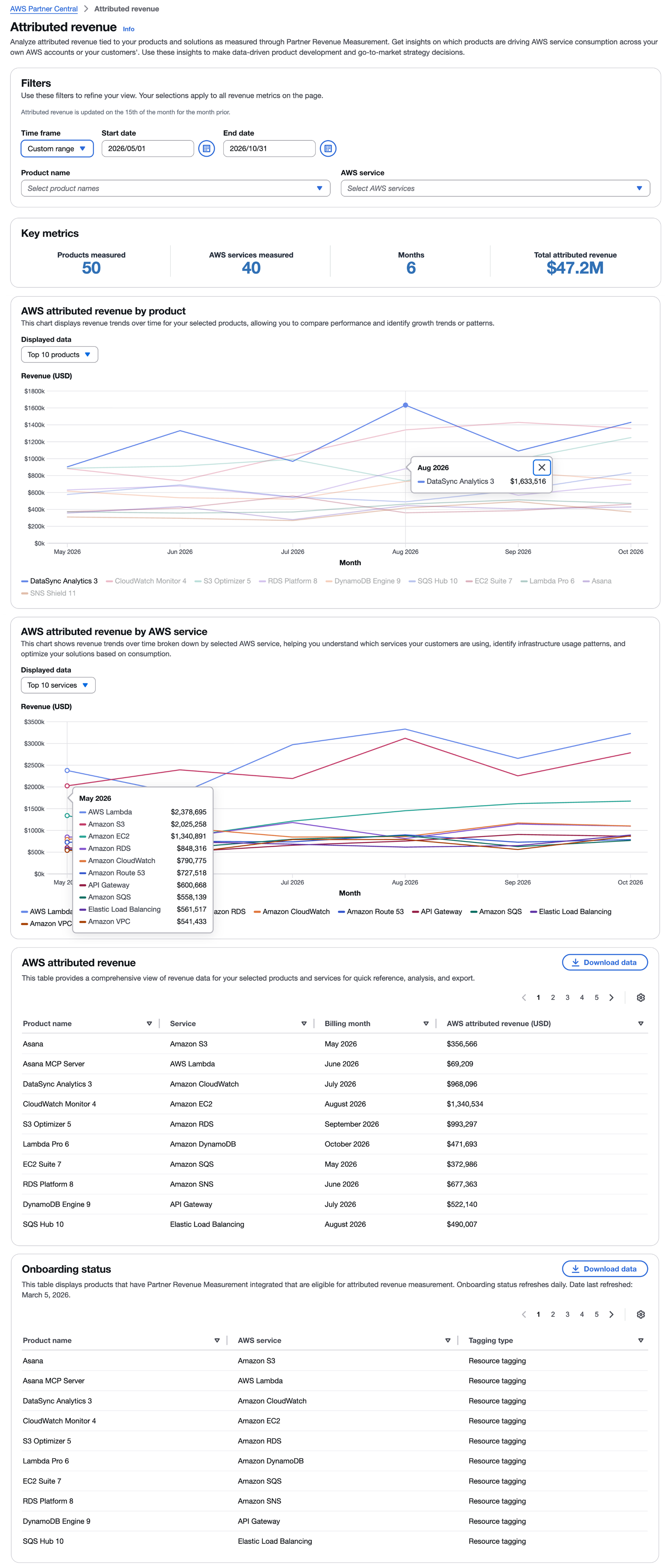The height and width of the screenshot is (1568, 669).
Task: Sort Onboarding status by Tagging type
Action: click(x=640, y=1340)
